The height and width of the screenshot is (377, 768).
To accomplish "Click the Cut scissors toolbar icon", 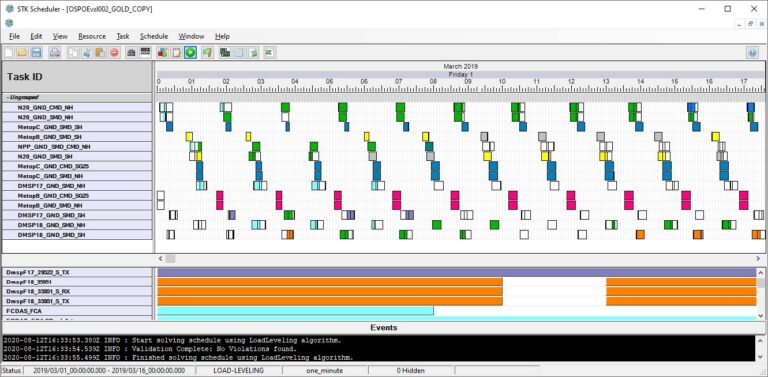I will click(87, 52).
